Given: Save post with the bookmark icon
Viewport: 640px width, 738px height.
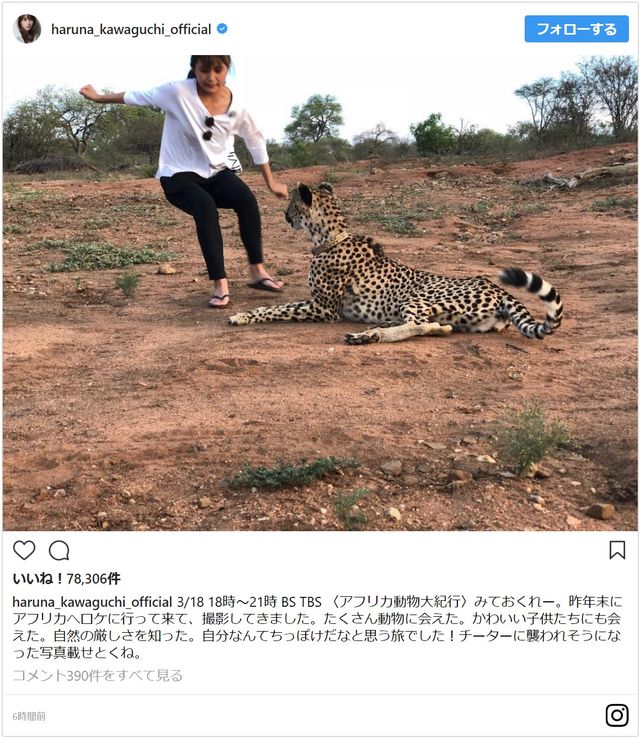Looking at the screenshot, I should click(x=617, y=550).
